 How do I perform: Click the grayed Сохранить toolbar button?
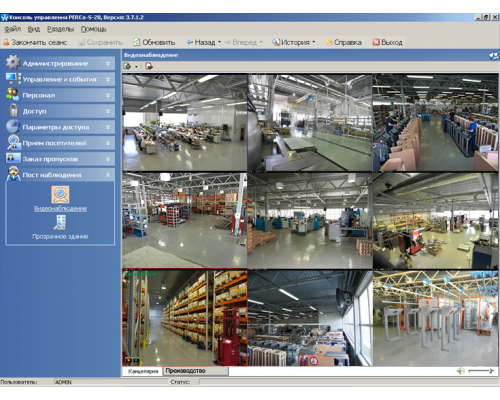(x=100, y=42)
